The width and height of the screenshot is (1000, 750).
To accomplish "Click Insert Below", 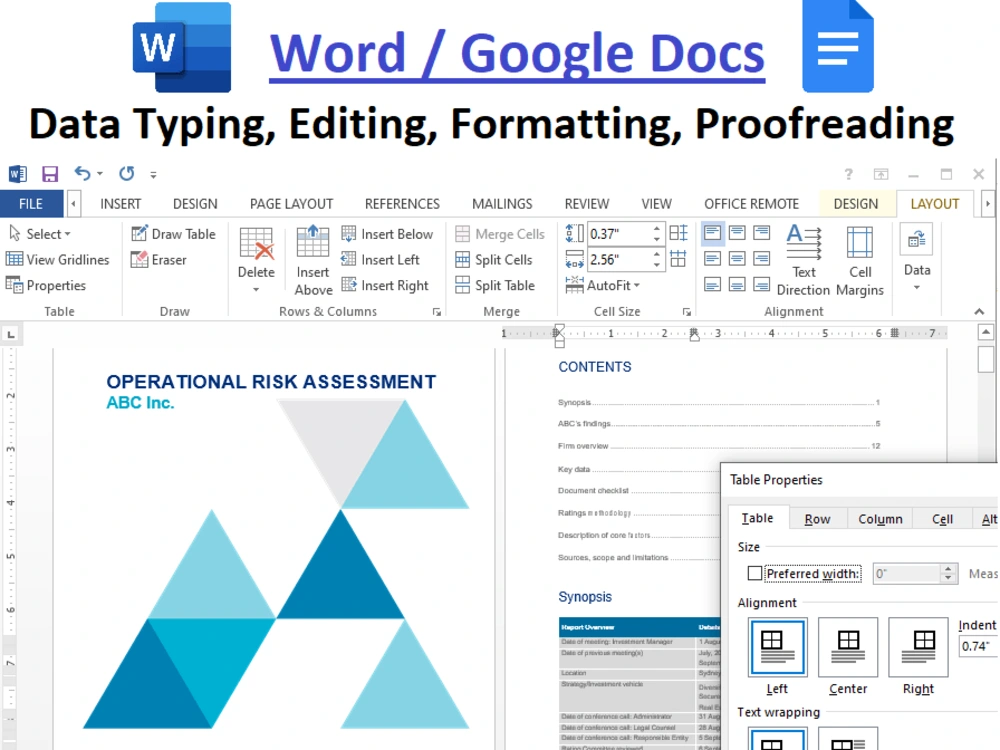I will (x=387, y=234).
